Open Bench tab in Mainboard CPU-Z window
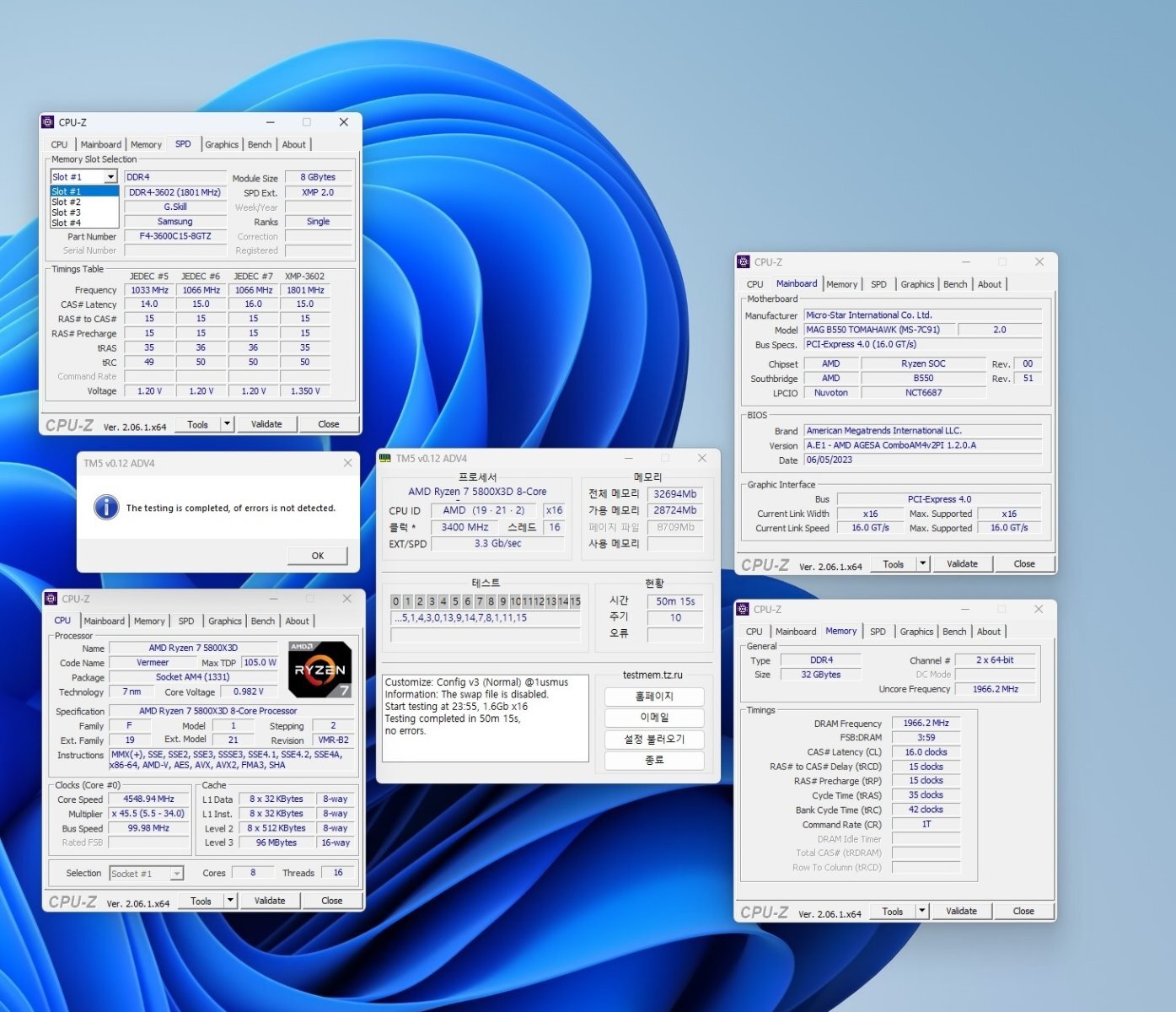Screen dimensions: 1176x1012 [x=955, y=284]
